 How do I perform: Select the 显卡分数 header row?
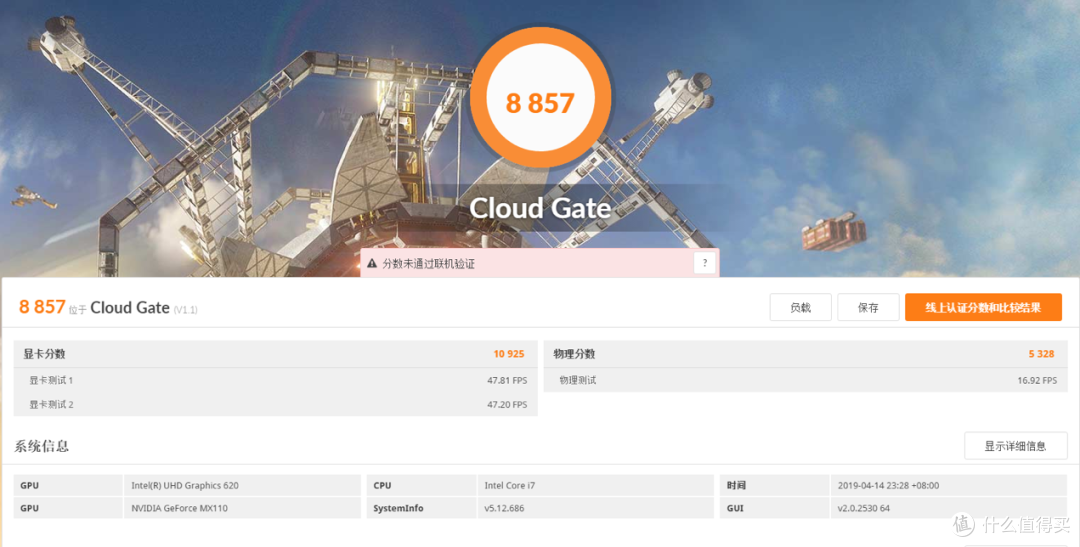pos(276,354)
